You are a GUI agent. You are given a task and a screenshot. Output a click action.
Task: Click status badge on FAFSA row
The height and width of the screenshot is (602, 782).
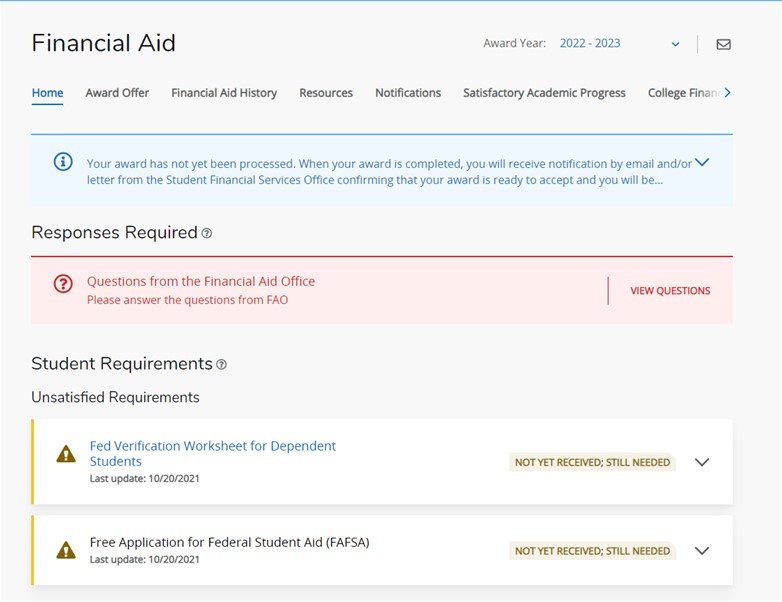click(x=592, y=551)
